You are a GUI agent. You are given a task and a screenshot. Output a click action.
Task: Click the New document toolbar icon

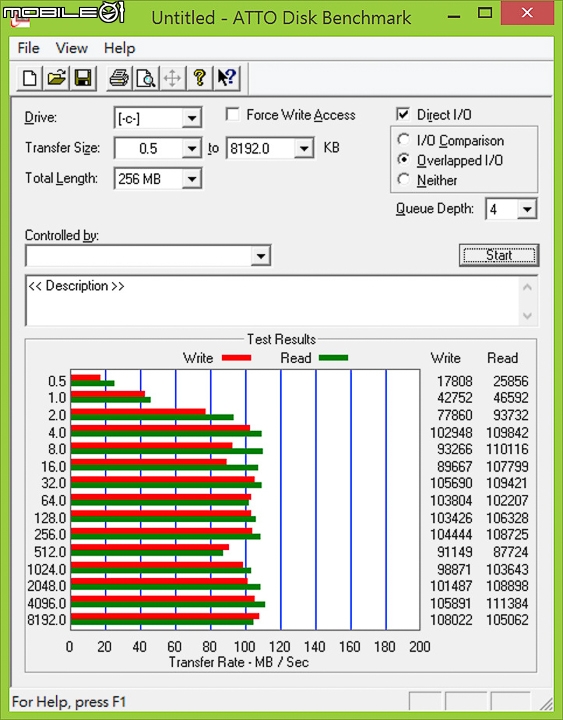pyautogui.click(x=30, y=78)
